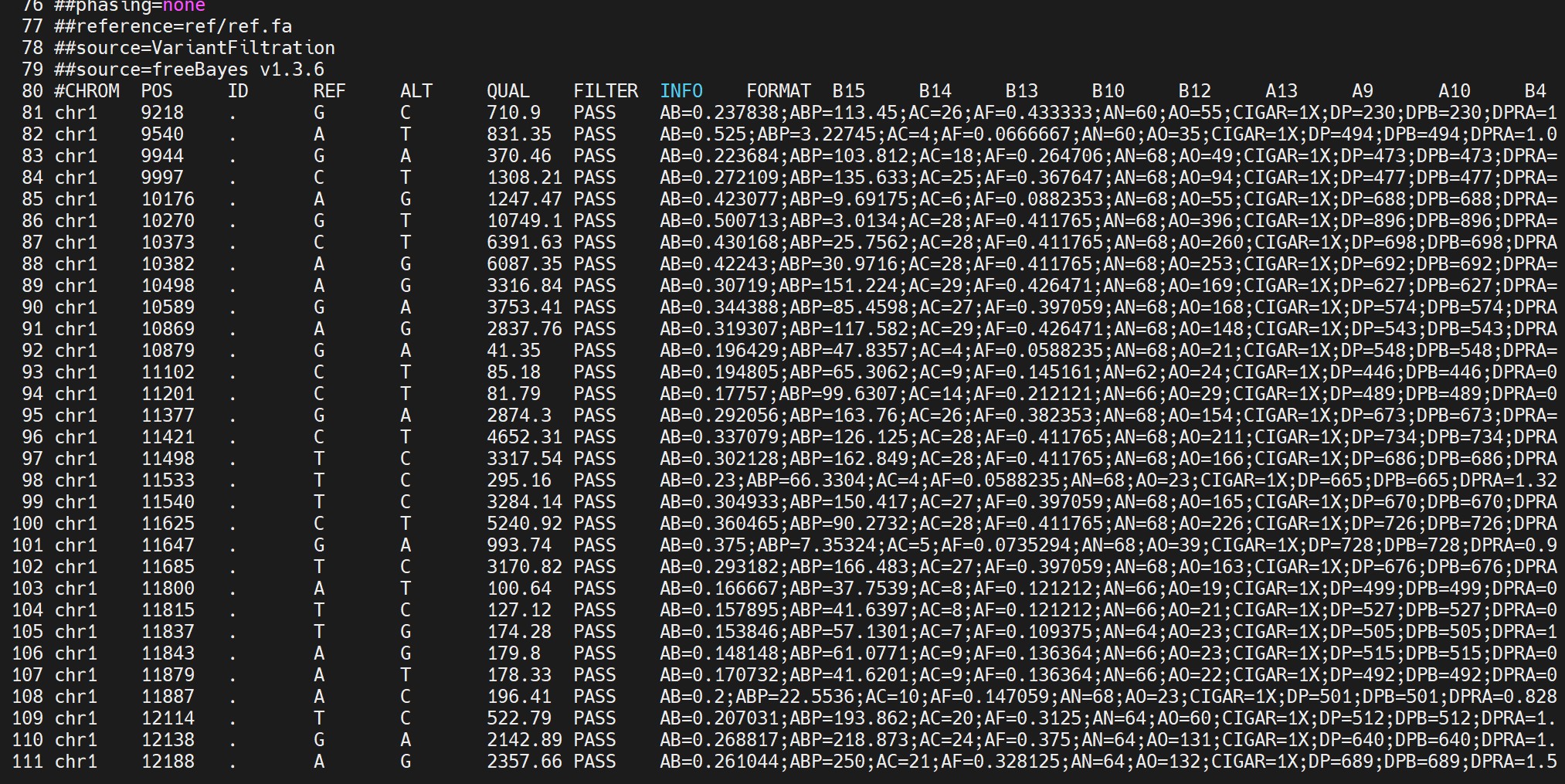Image resolution: width=1565 pixels, height=784 pixels.
Task: Select position 11879
Action: click(x=168, y=675)
